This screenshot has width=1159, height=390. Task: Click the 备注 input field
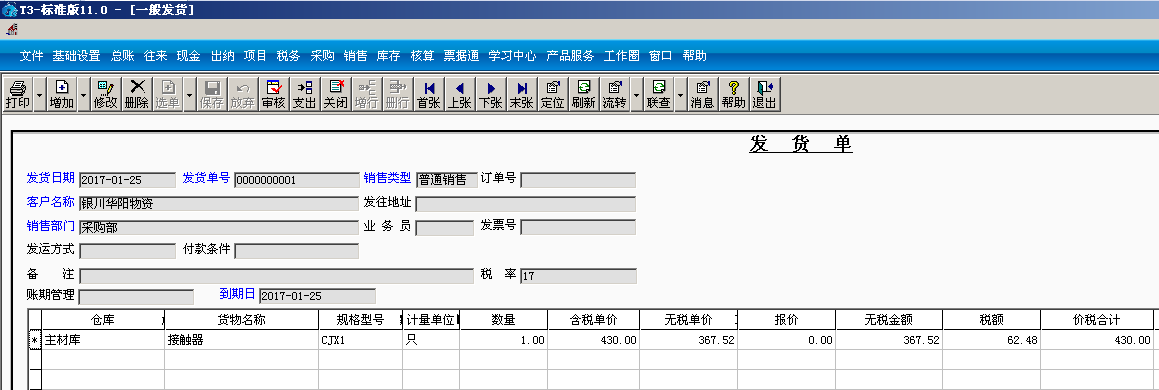(276, 276)
